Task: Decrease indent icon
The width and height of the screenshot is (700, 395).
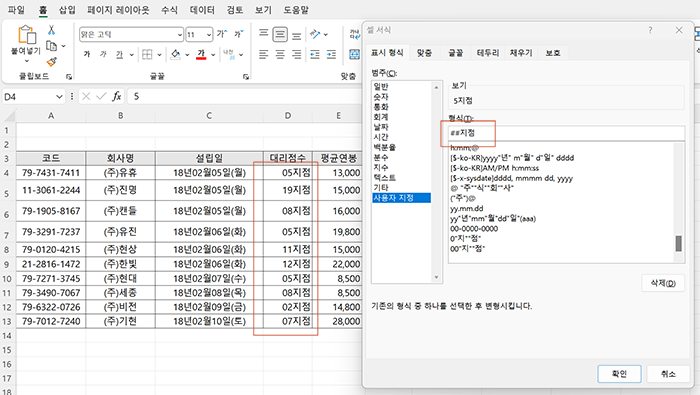Action: click(315, 54)
